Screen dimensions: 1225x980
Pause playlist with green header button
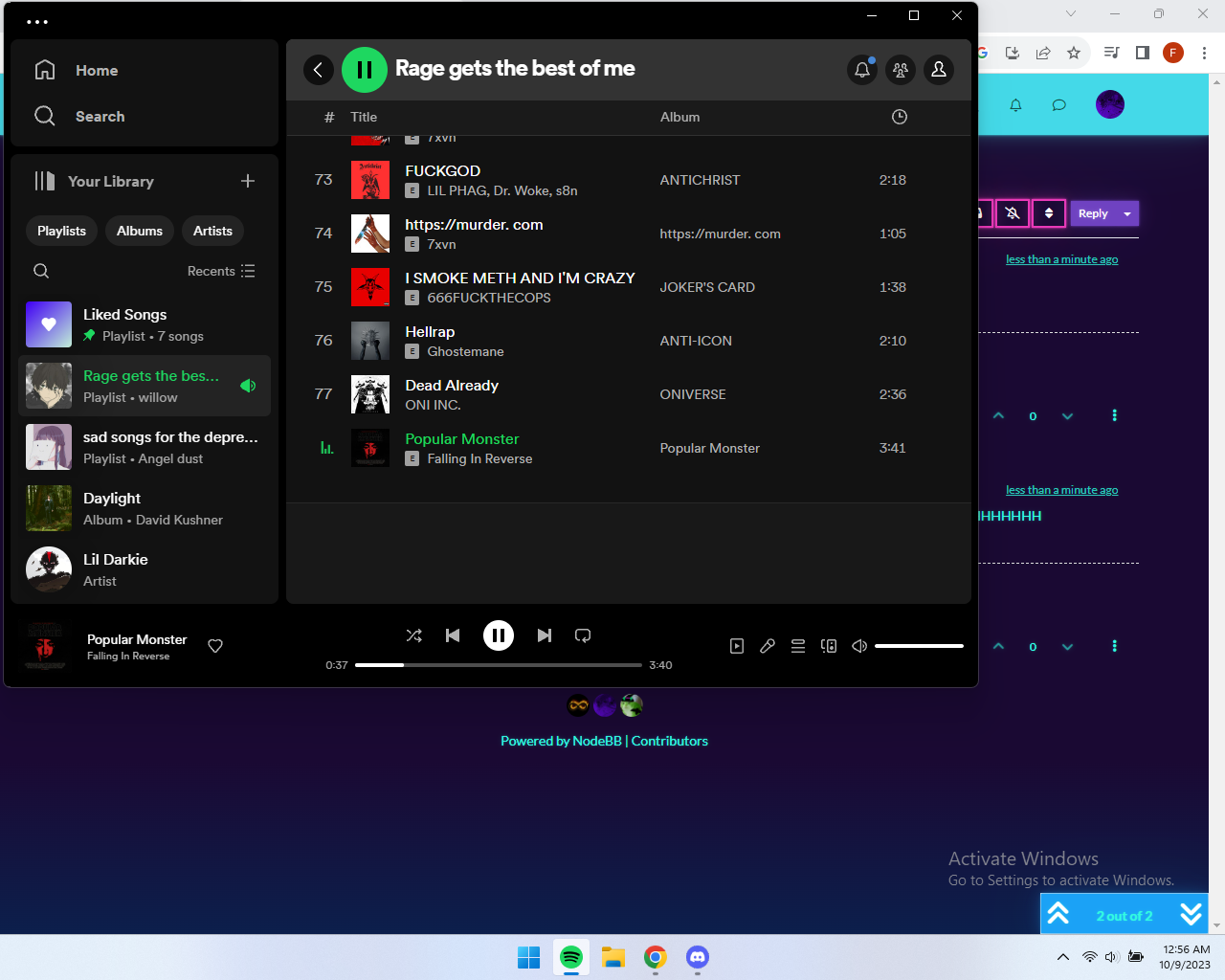click(x=365, y=70)
